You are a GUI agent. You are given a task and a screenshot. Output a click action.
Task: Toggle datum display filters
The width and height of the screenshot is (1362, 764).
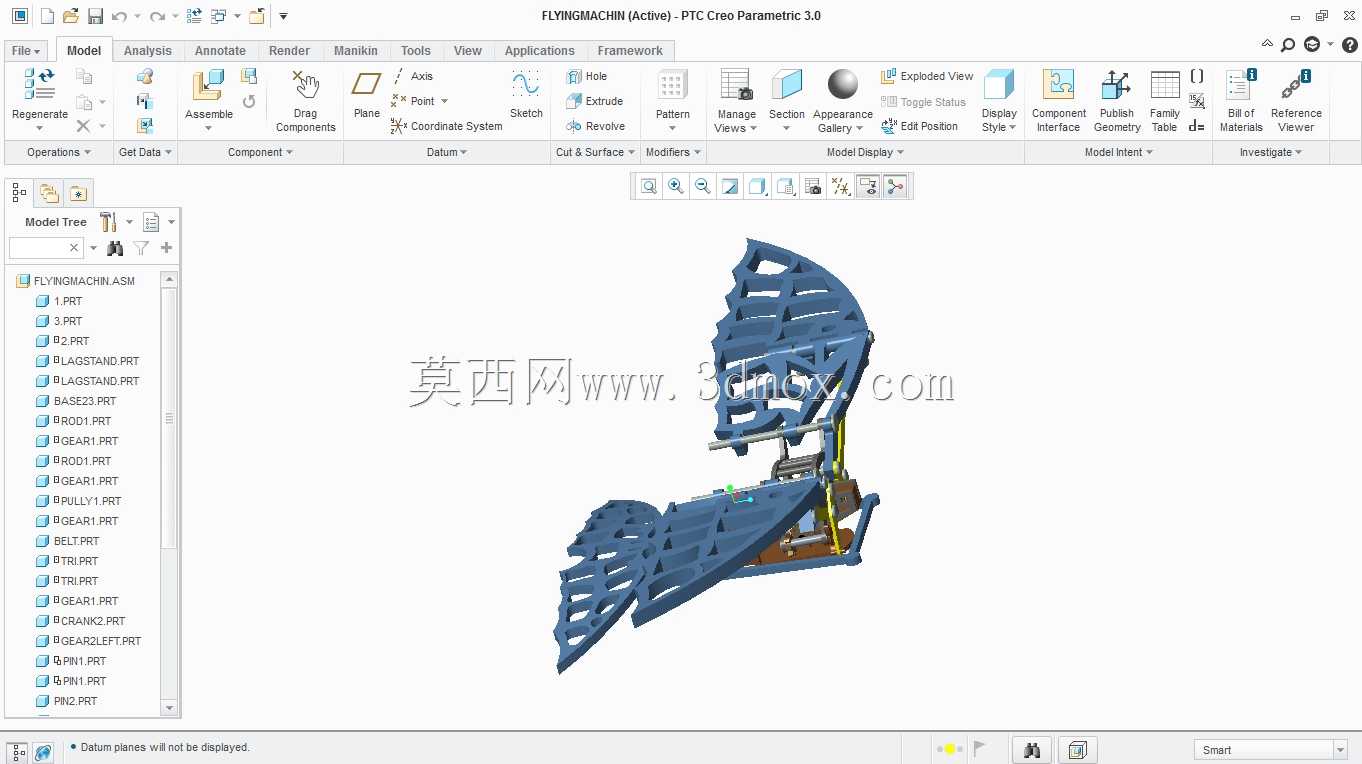(841, 186)
